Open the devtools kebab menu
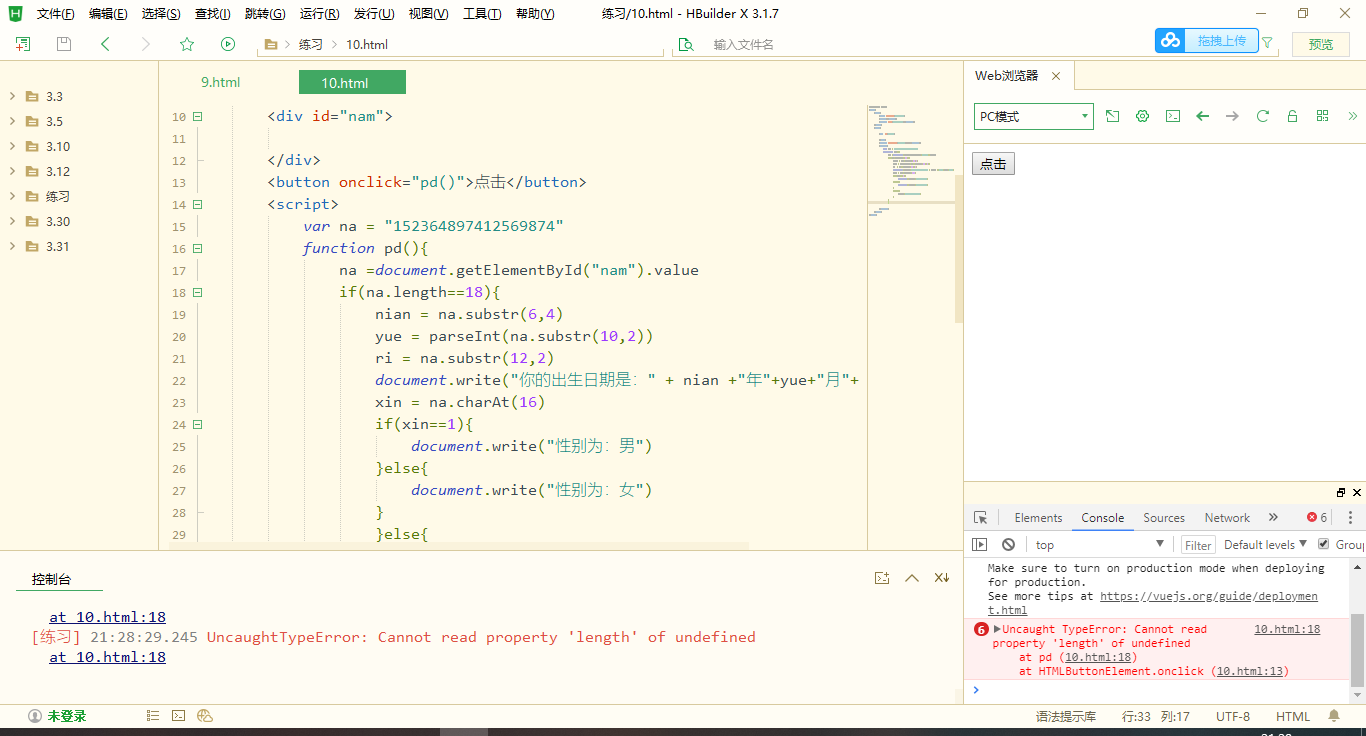Screen dimensions: 1366x736 [x=1350, y=518]
